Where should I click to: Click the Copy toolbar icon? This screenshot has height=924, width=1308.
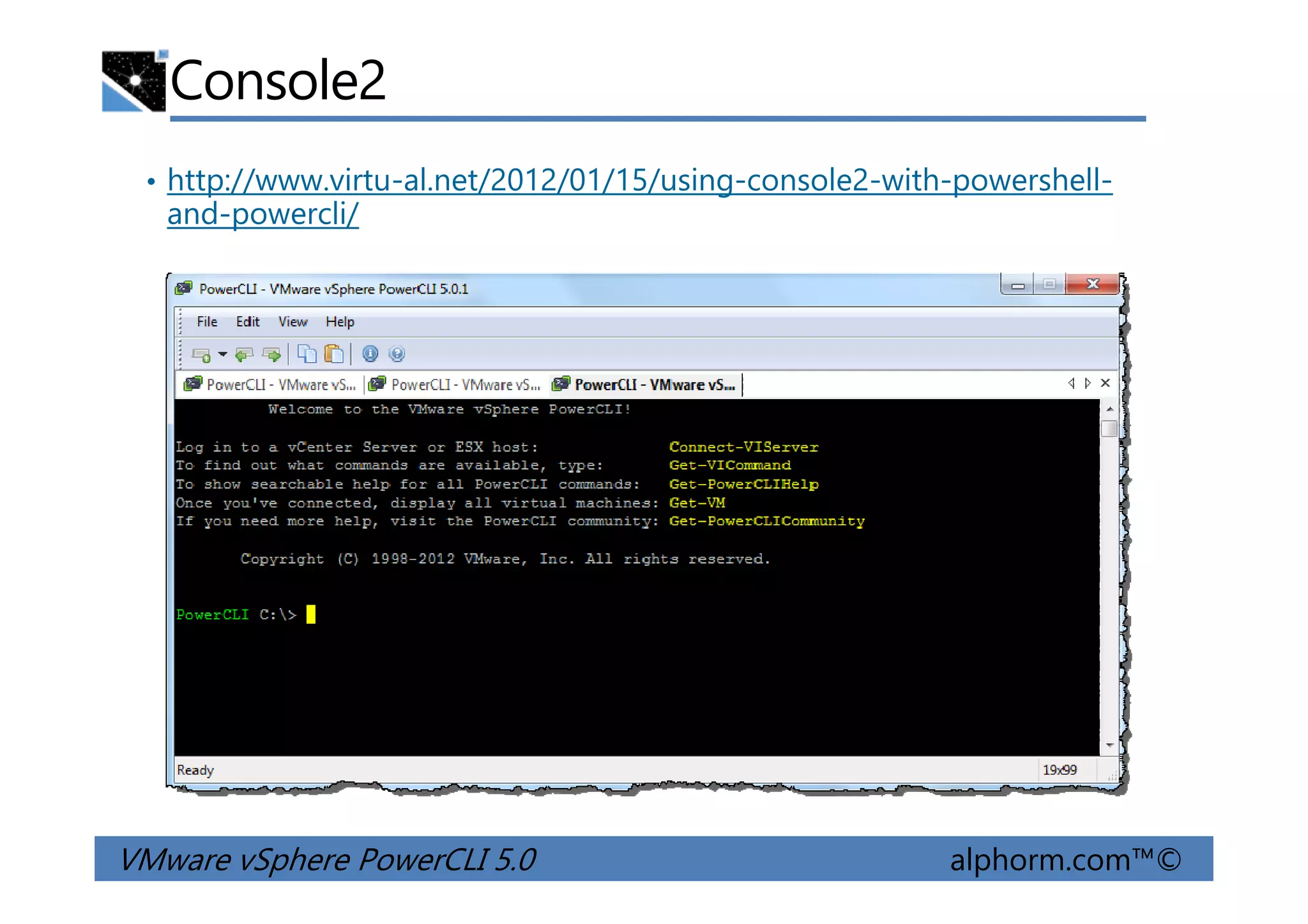[x=307, y=354]
